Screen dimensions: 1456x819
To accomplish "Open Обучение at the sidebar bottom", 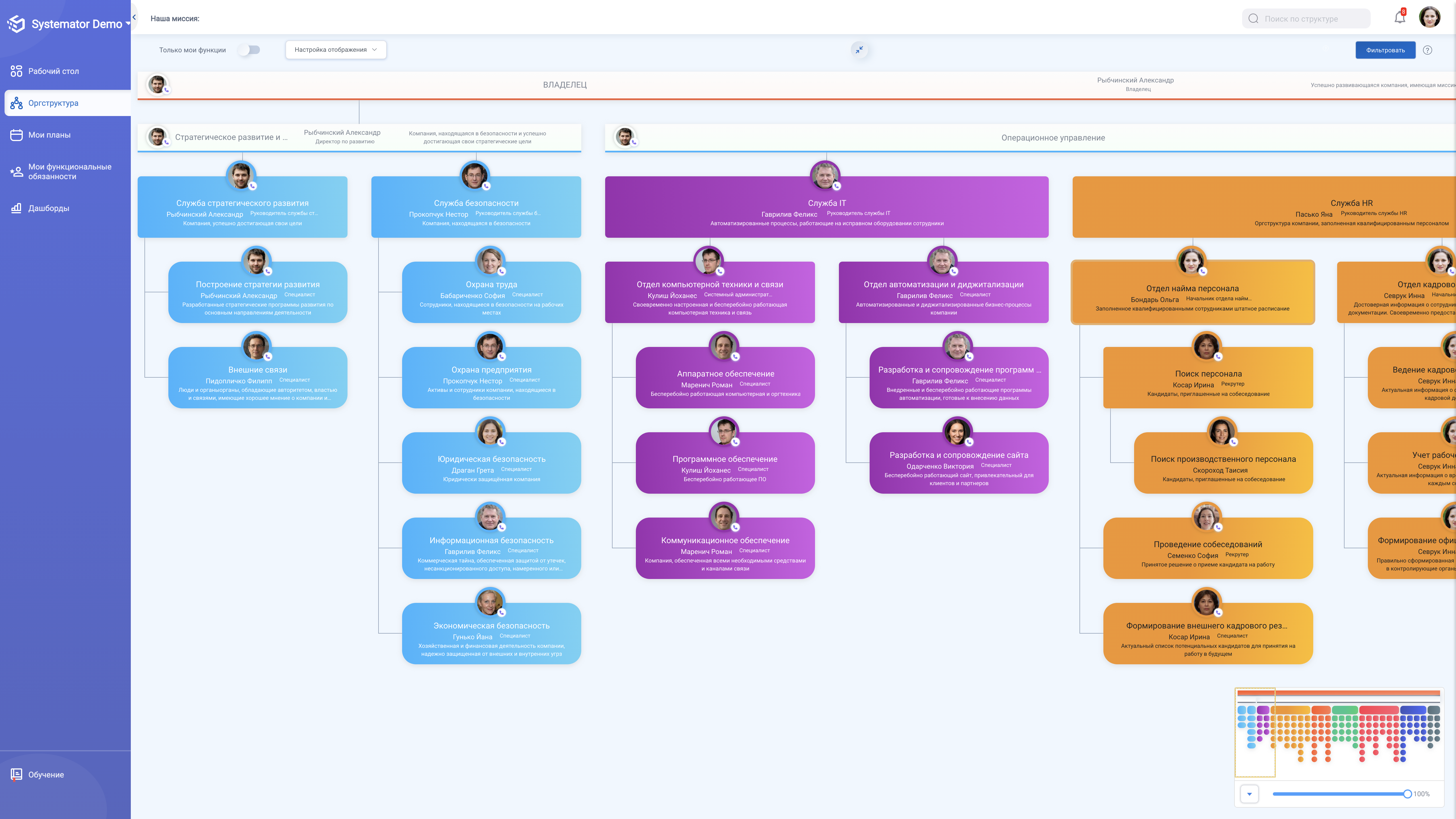I will 66,774.
